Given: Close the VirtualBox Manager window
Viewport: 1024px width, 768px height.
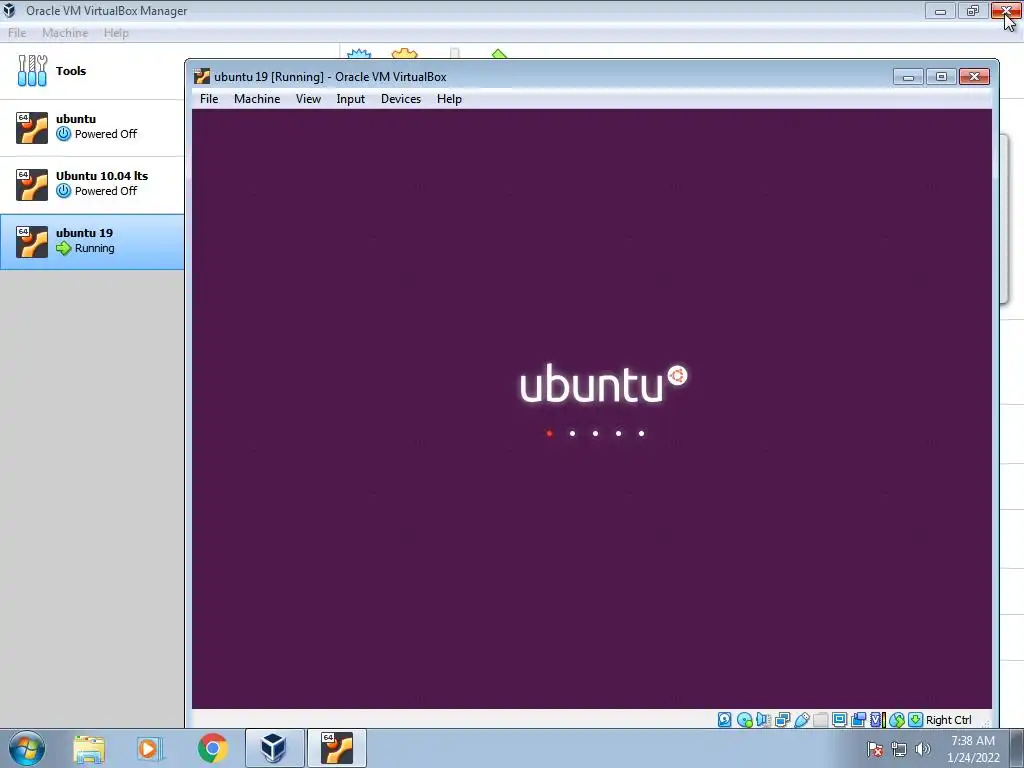Looking at the screenshot, I should coord(1007,10).
